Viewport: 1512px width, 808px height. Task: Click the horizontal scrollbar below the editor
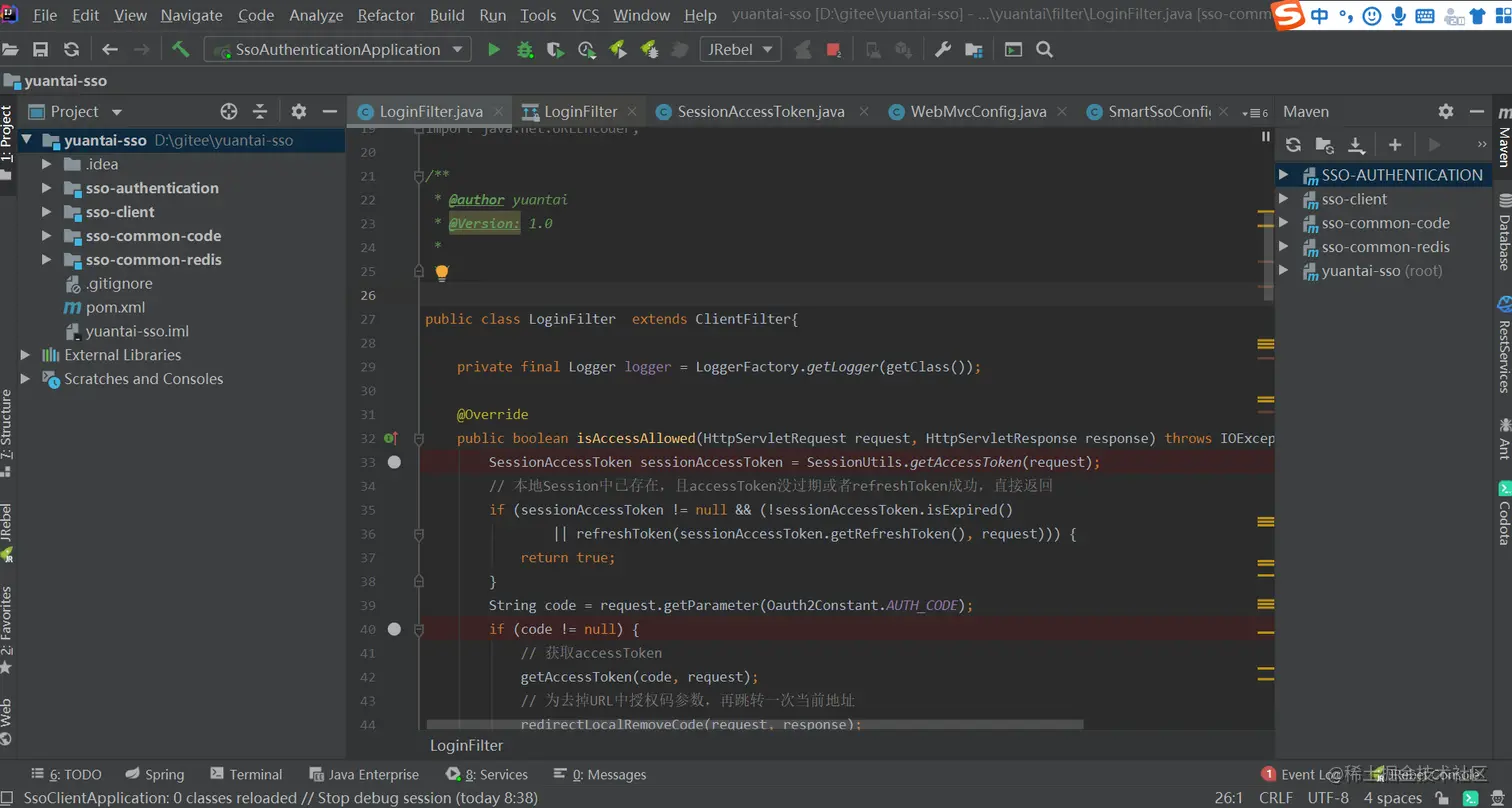pyautogui.click(x=754, y=723)
